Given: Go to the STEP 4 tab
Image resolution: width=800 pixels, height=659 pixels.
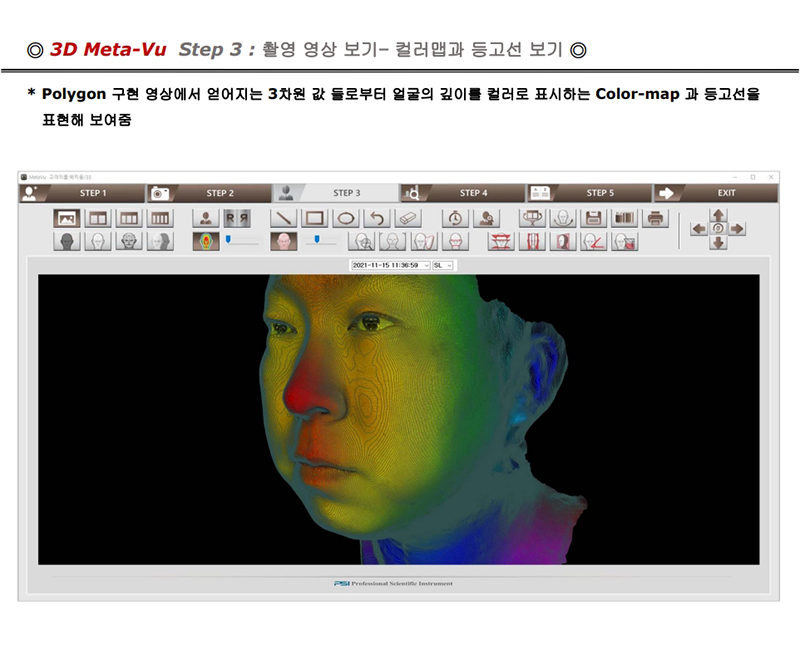Looking at the screenshot, I should pos(472,193).
